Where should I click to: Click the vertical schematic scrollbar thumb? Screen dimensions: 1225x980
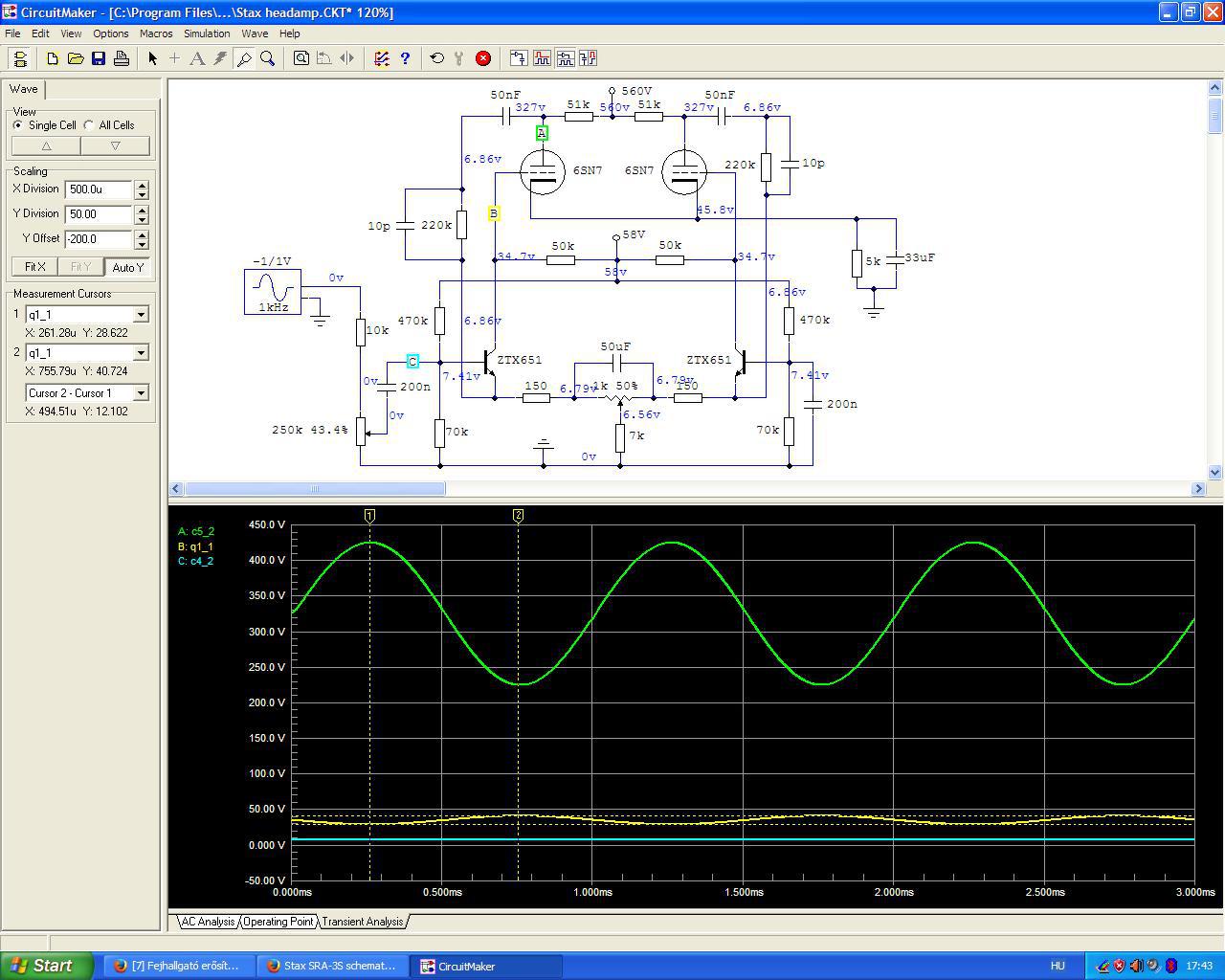[1215, 116]
